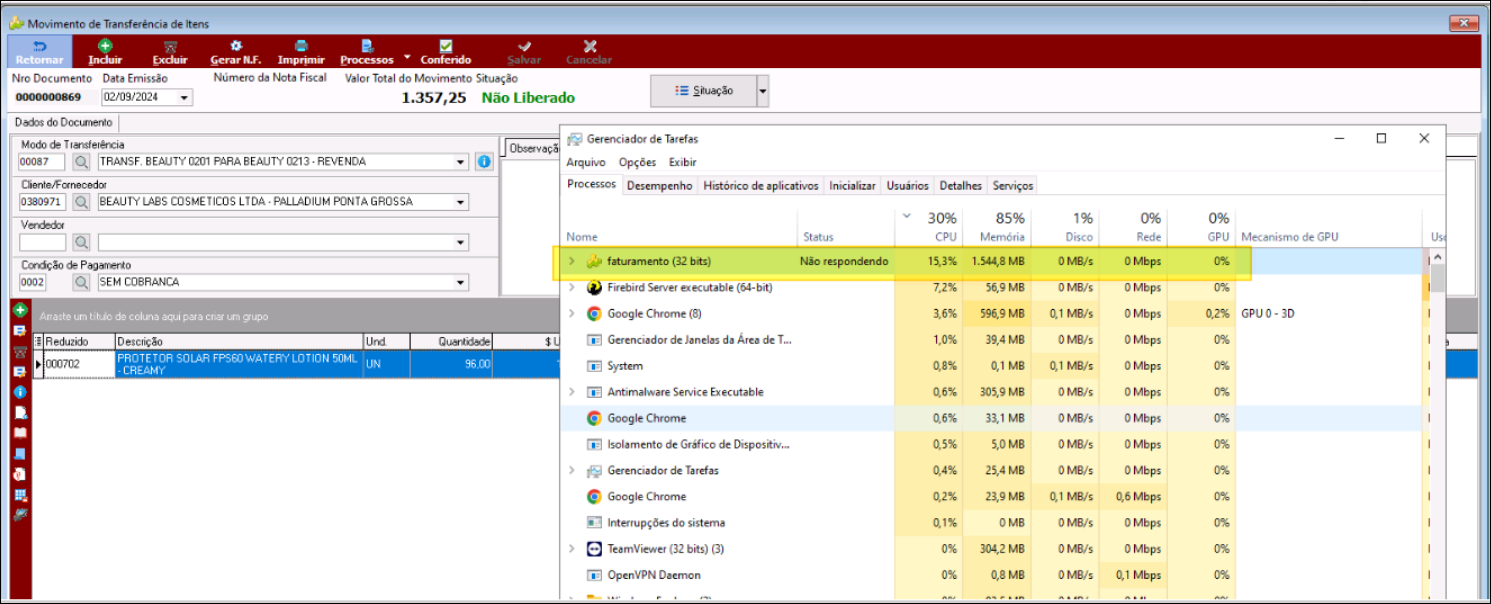This screenshot has height=604, width=1491.
Task: Click the plug connector icon in the left sidebar
Action: (x=20, y=515)
